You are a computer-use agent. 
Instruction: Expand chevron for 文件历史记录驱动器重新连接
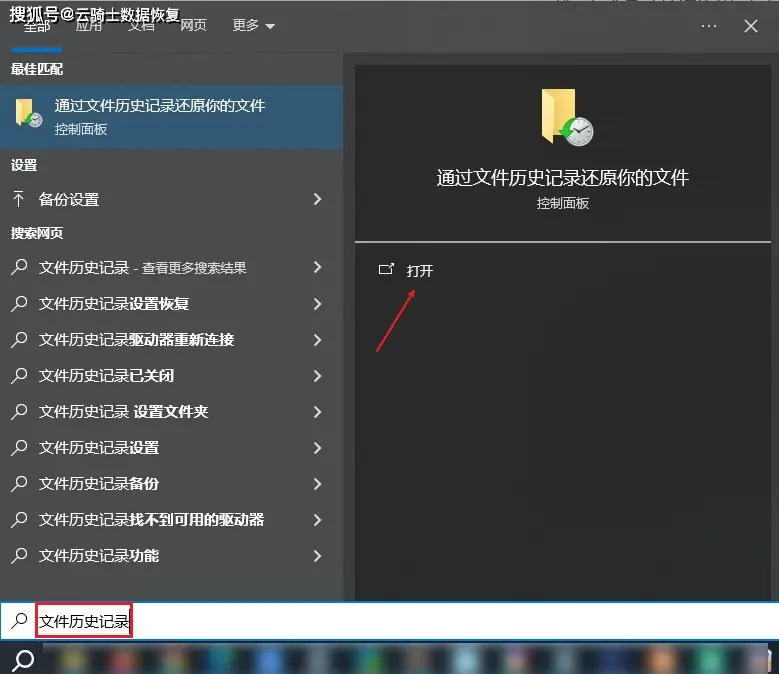[x=318, y=340]
